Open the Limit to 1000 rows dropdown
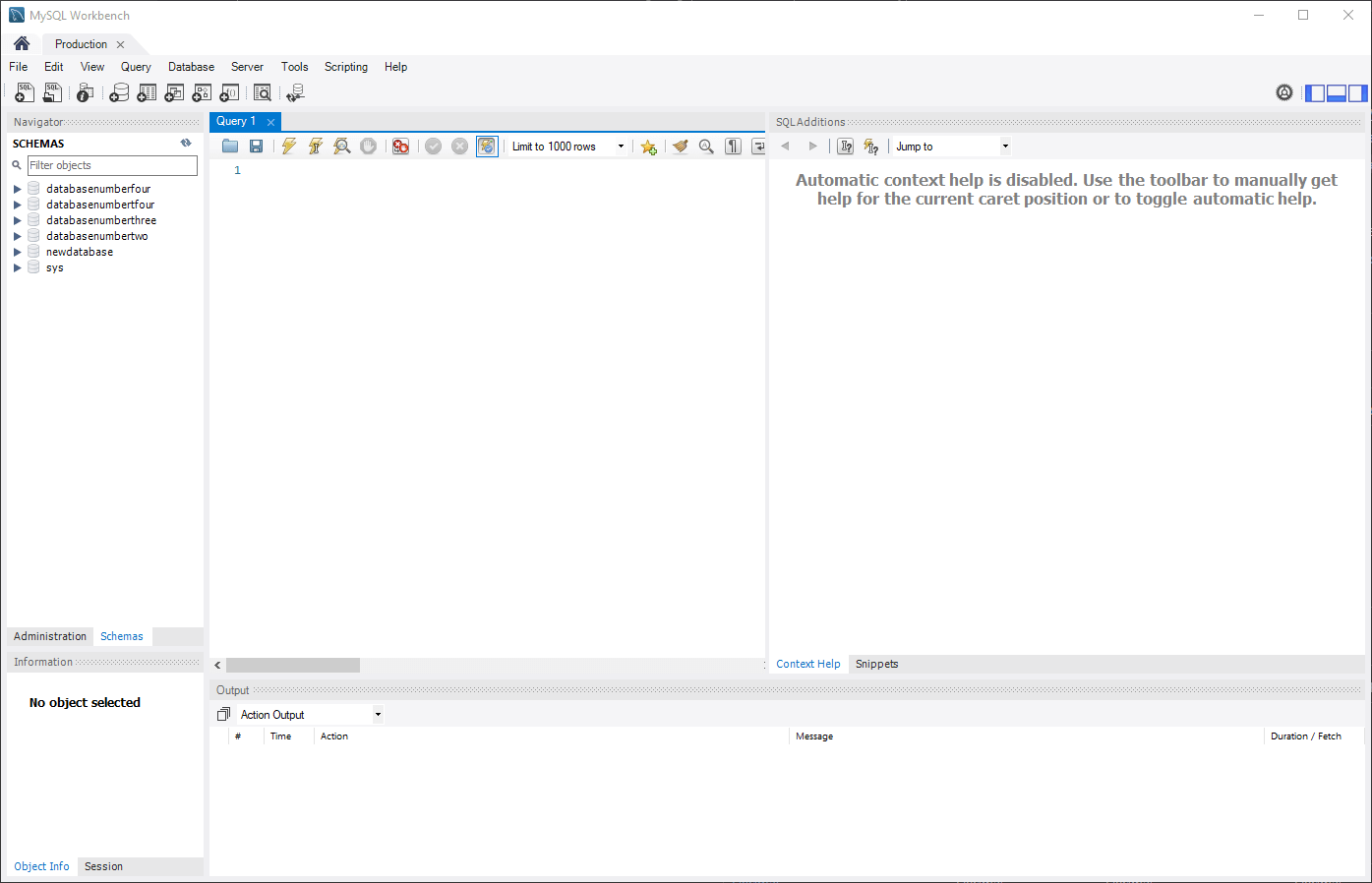 point(621,147)
